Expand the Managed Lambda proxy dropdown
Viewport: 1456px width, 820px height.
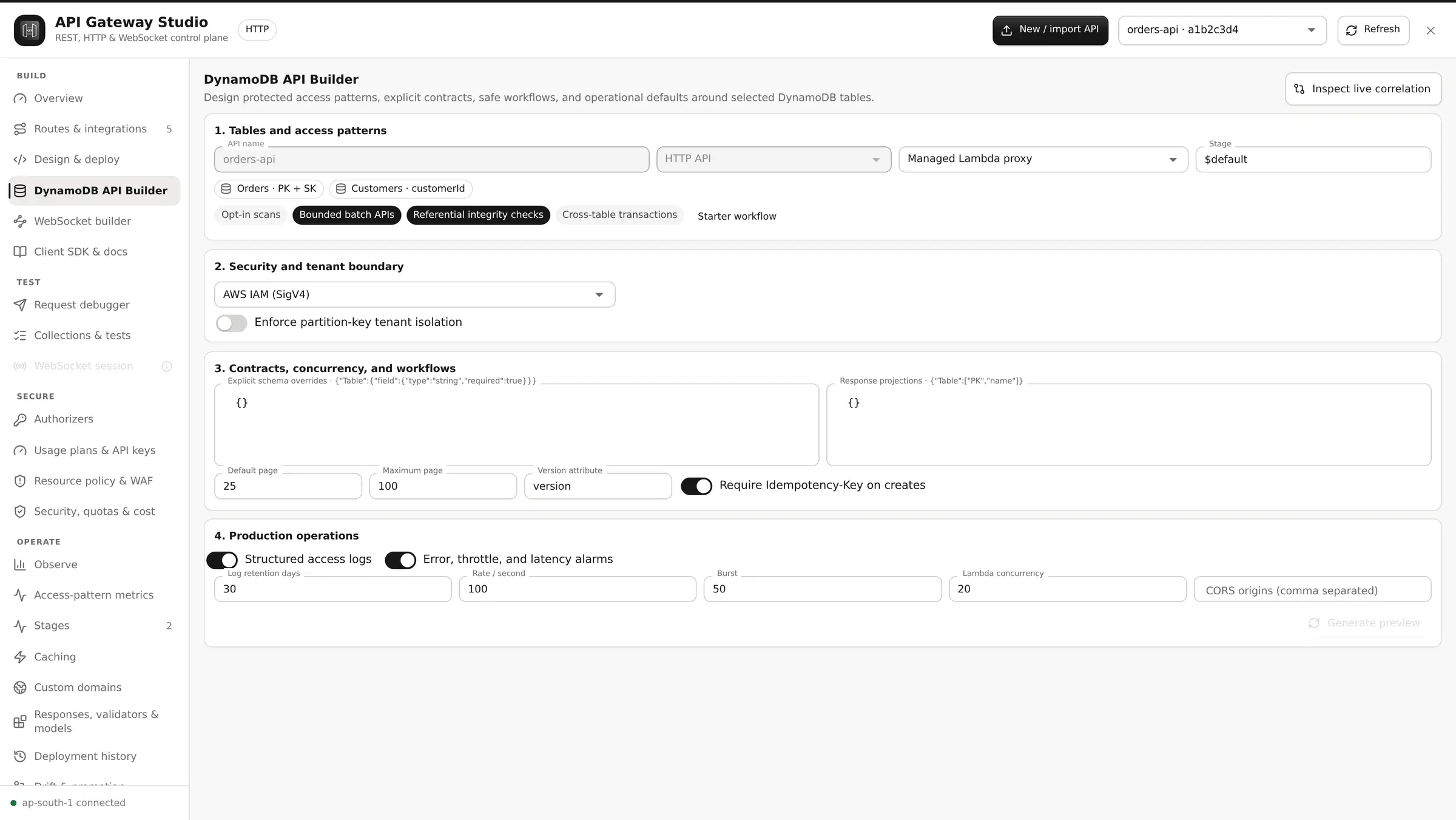pos(1043,159)
